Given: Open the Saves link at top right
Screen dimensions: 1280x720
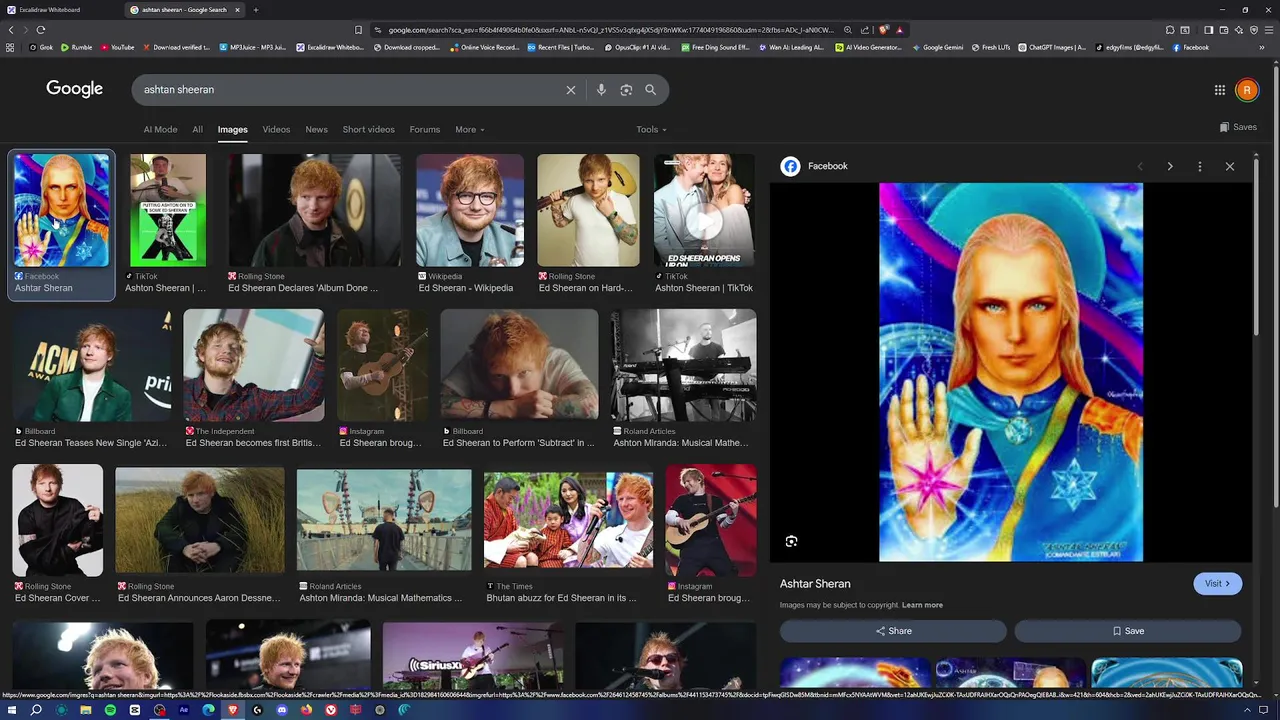Looking at the screenshot, I should (x=1238, y=127).
